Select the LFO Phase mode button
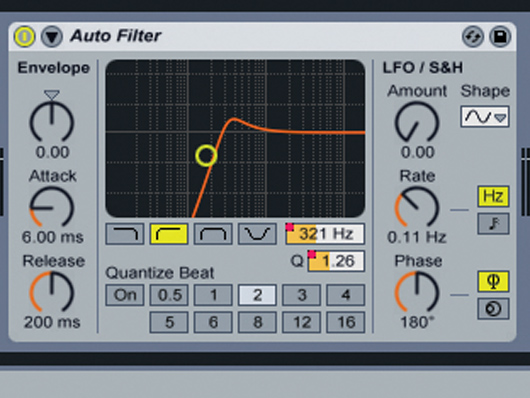The height and width of the screenshot is (398, 530). tap(493, 281)
